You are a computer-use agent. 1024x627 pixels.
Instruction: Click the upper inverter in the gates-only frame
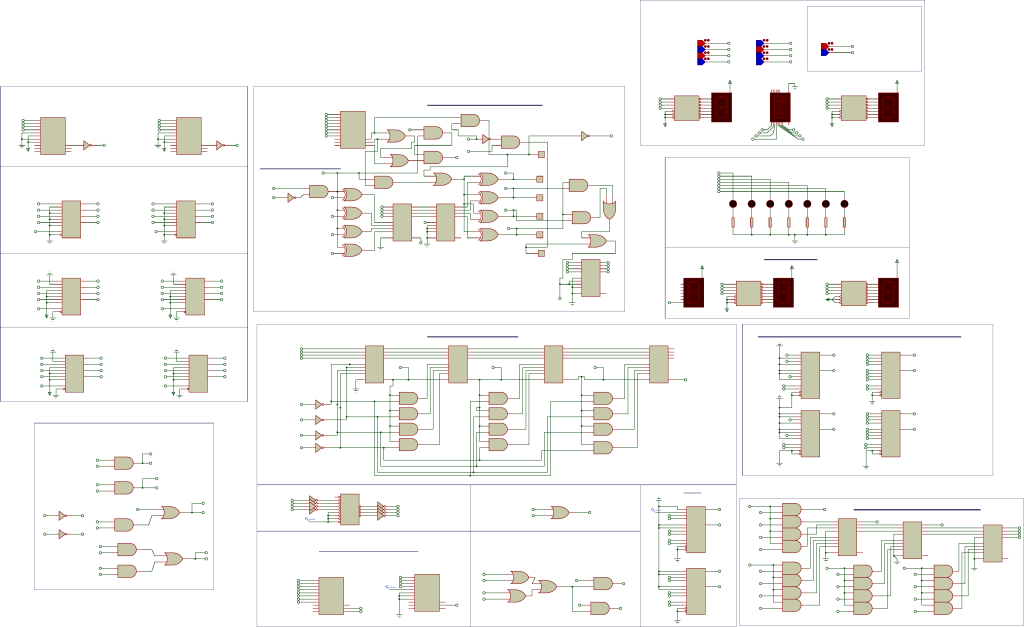(x=62, y=516)
